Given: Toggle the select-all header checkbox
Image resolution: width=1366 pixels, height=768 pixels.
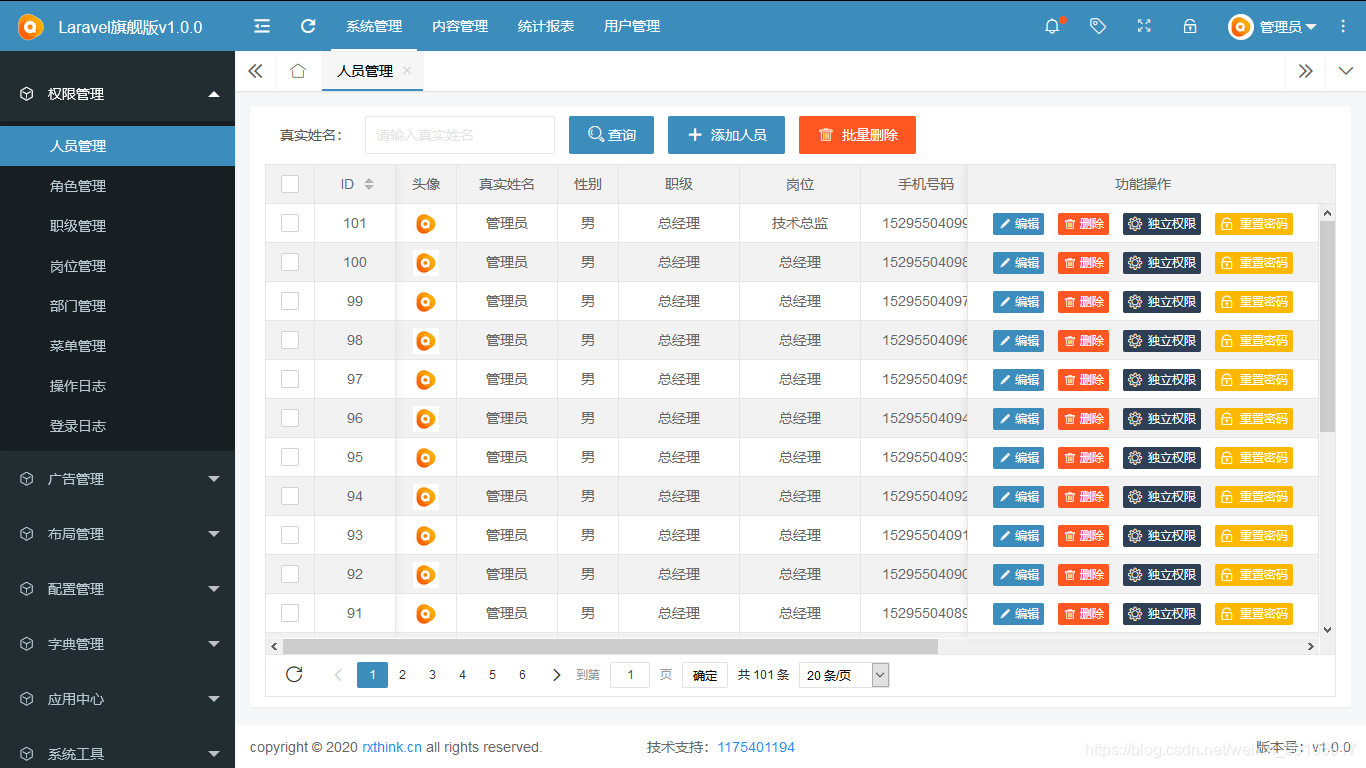Looking at the screenshot, I should click(x=290, y=184).
